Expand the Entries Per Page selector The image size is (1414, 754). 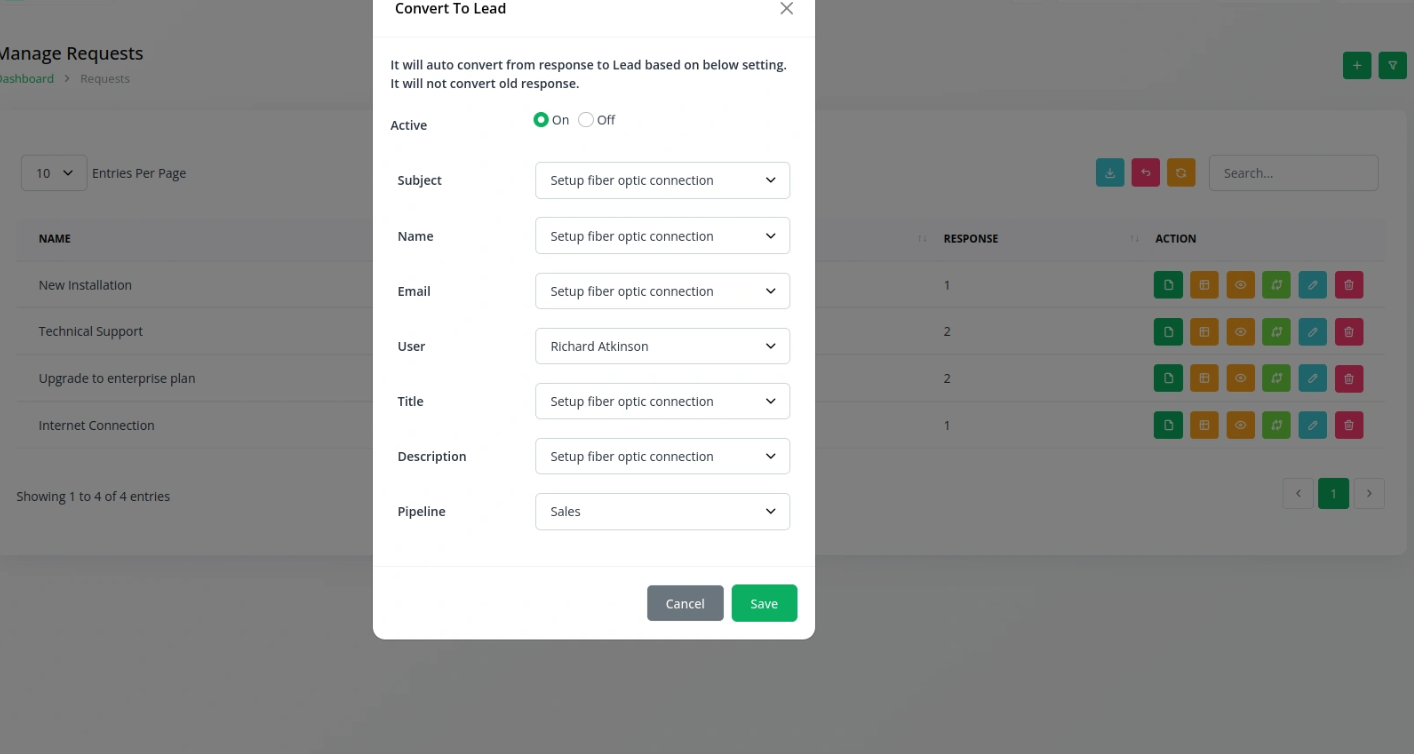click(x=54, y=173)
